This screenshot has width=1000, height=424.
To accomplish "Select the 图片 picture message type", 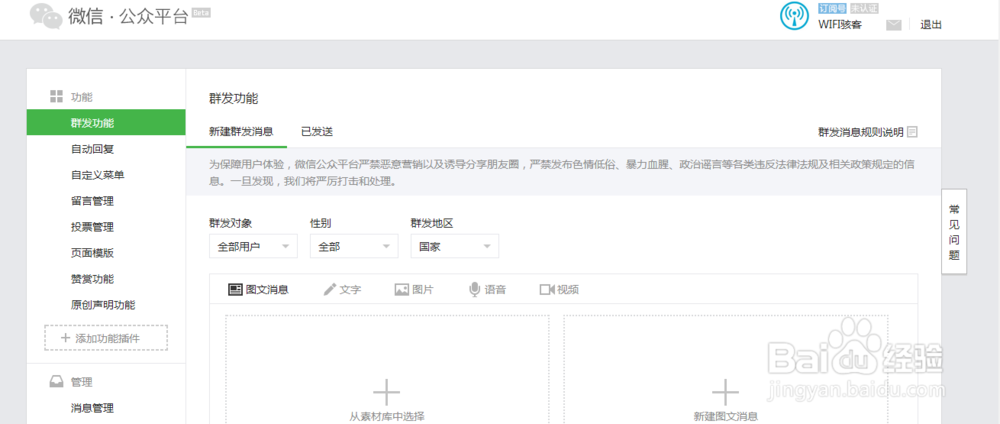I will pos(414,289).
